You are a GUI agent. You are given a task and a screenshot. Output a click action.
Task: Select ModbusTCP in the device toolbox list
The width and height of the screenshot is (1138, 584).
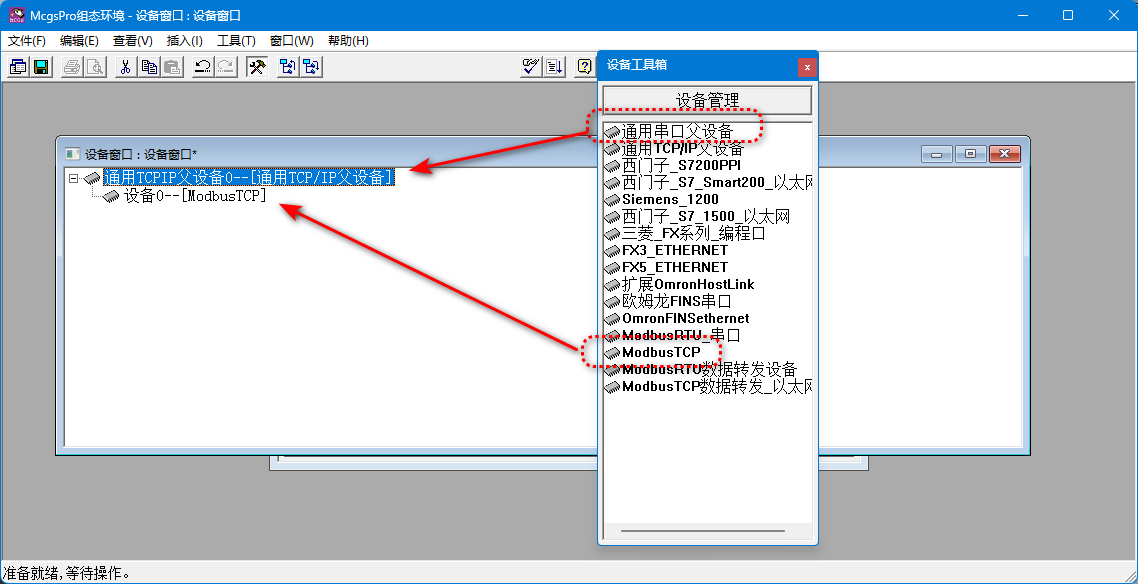tap(661, 353)
